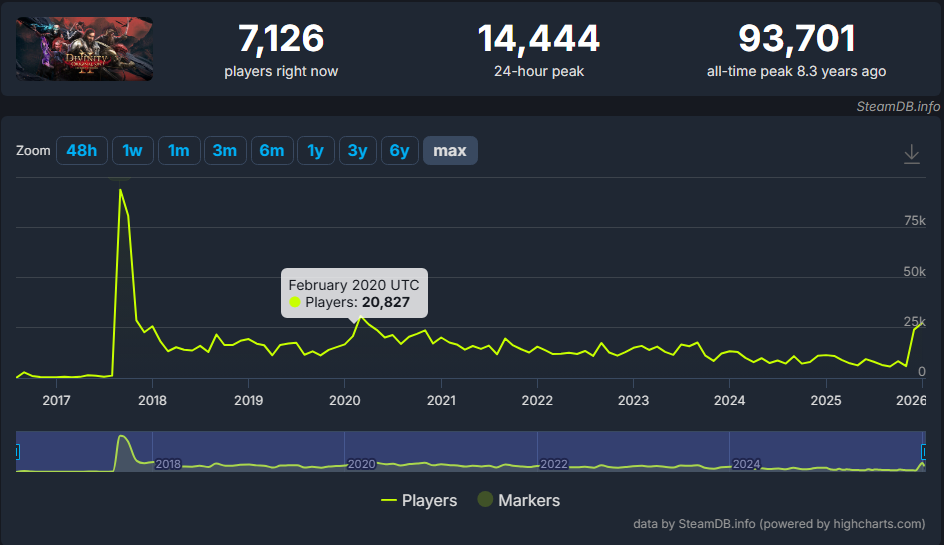Click the 50k y-axis label
The height and width of the screenshot is (545, 944).
(x=914, y=272)
